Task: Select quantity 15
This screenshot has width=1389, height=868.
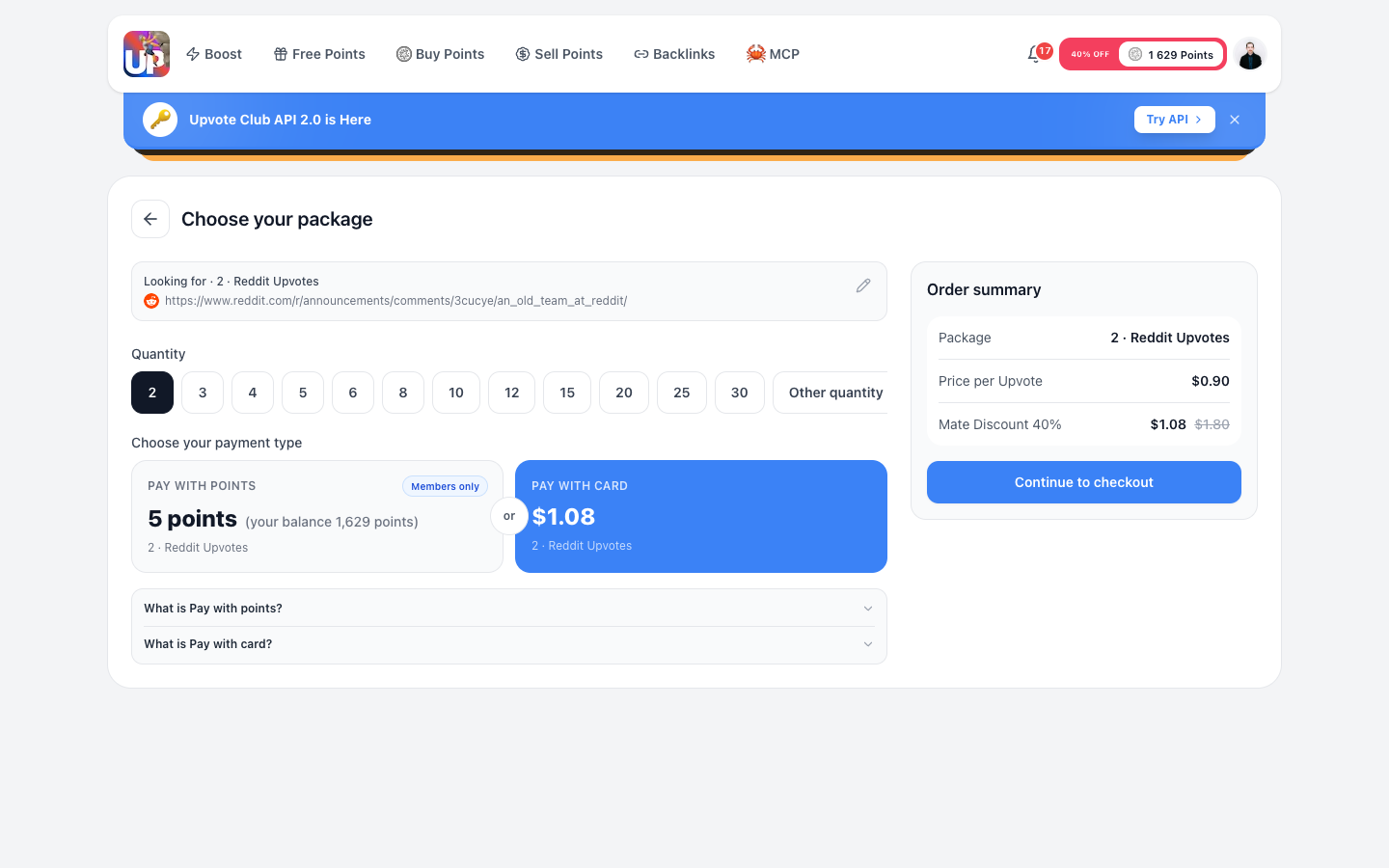Action: [x=567, y=393]
